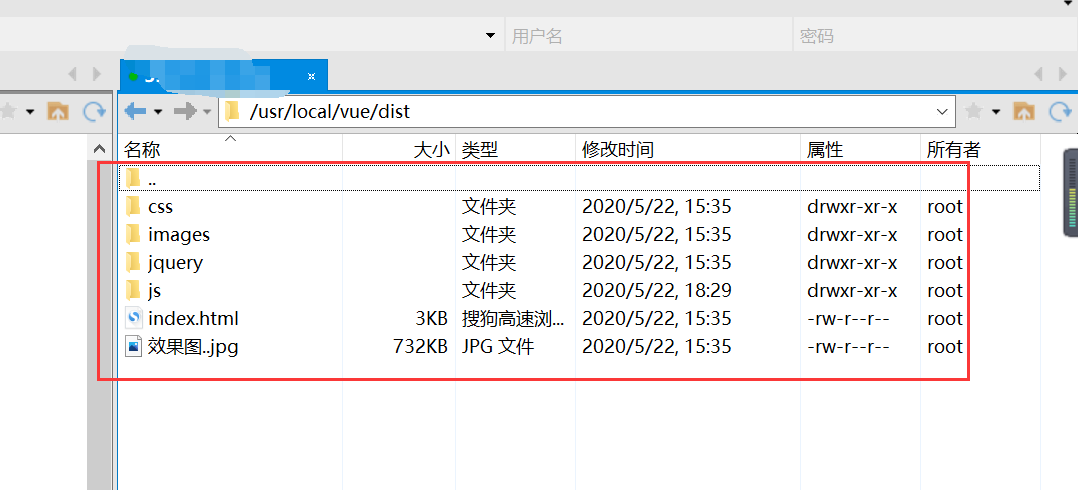Show next tab in remote pane
The height and width of the screenshot is (490, 1078).
[1063, 74]
